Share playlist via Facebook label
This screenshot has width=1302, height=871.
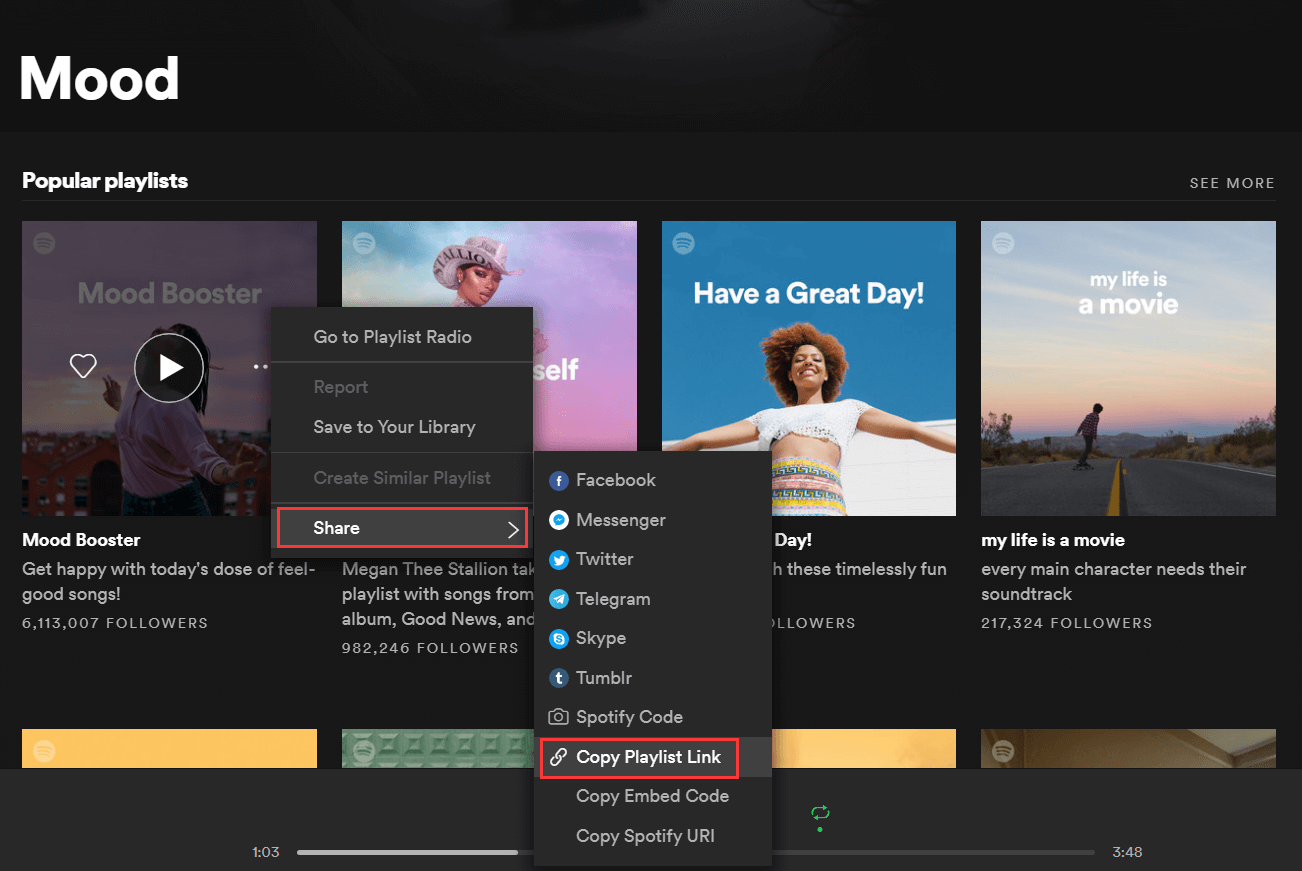pyautogui.click(x=616, y=480)
